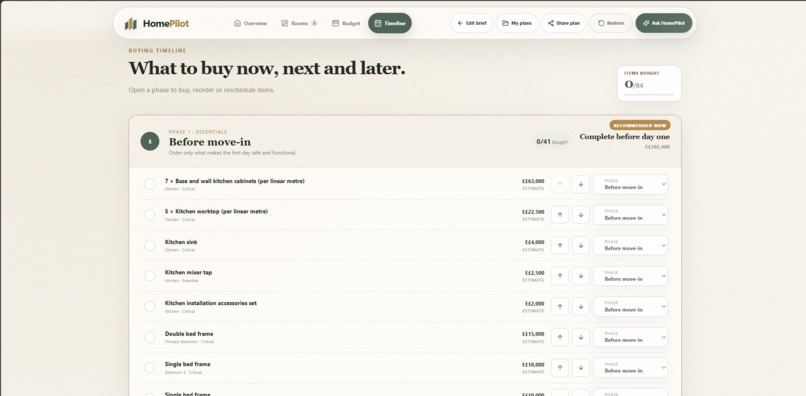
Task: Change phase for Double bed frame
Action: pos(631,337)
